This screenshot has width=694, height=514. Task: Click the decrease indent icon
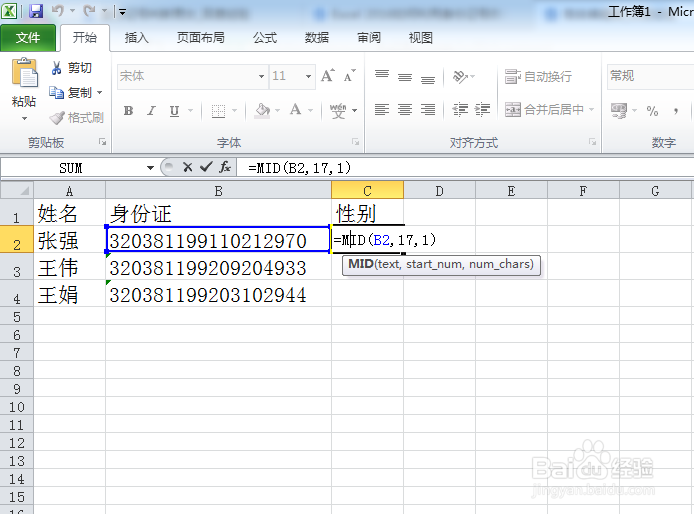(460, 109)
